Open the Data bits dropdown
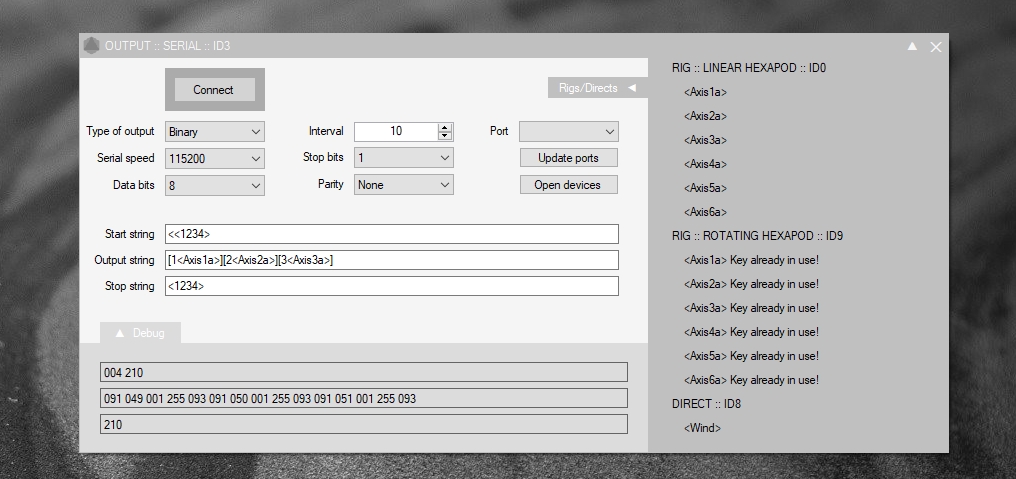Viewport: 1016px width, 479px height. point(214,185)
